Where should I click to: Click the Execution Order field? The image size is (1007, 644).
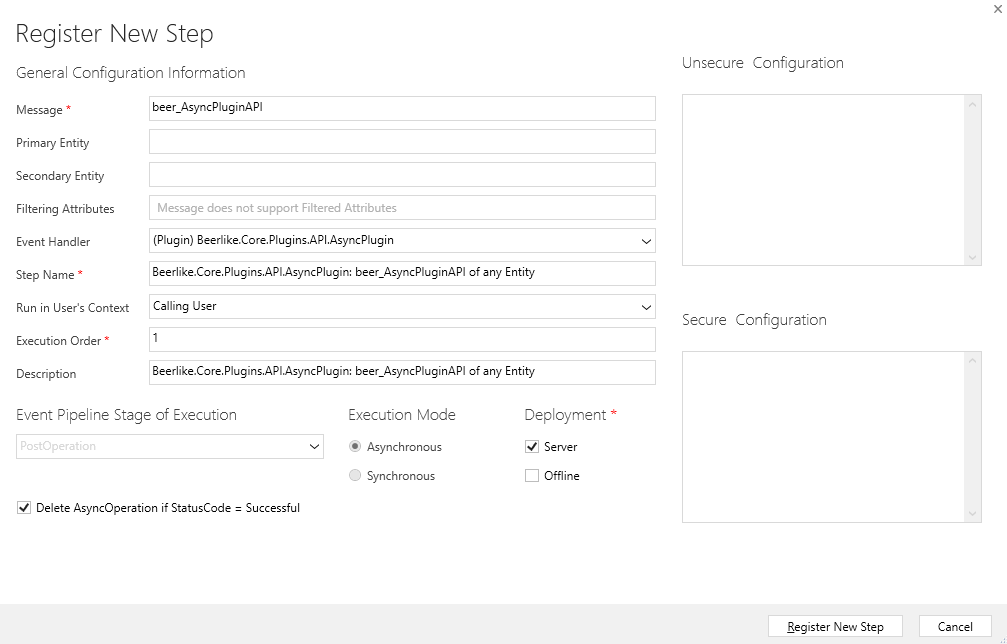(x=400, y=339)
